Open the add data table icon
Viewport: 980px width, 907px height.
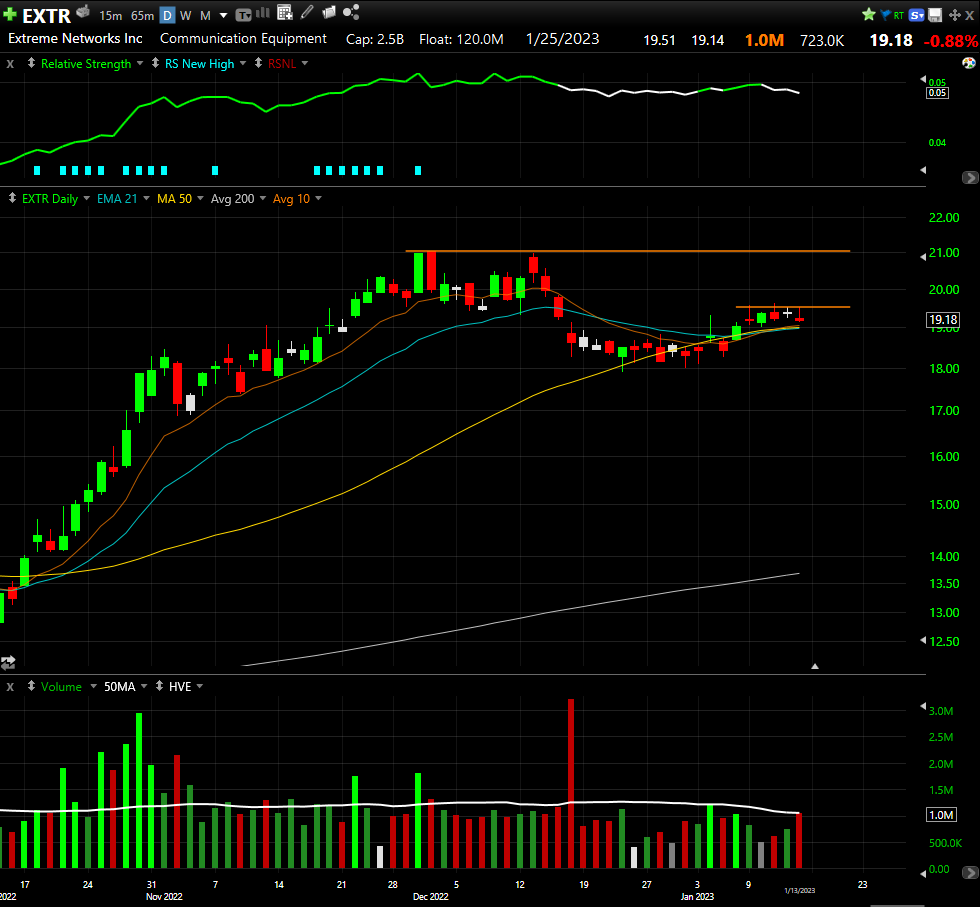[x=284, y=12]
